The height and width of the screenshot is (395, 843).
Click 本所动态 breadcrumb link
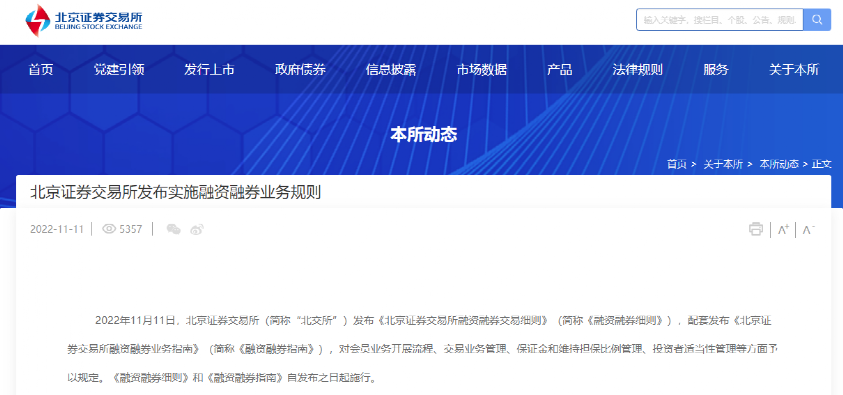click(779, 164)
